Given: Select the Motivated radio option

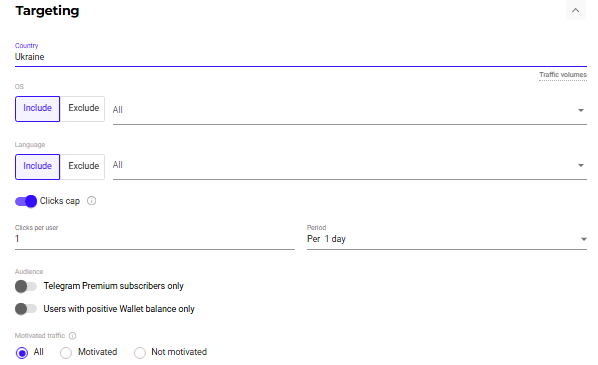Looking at the screenshot, I should [66, 353].
